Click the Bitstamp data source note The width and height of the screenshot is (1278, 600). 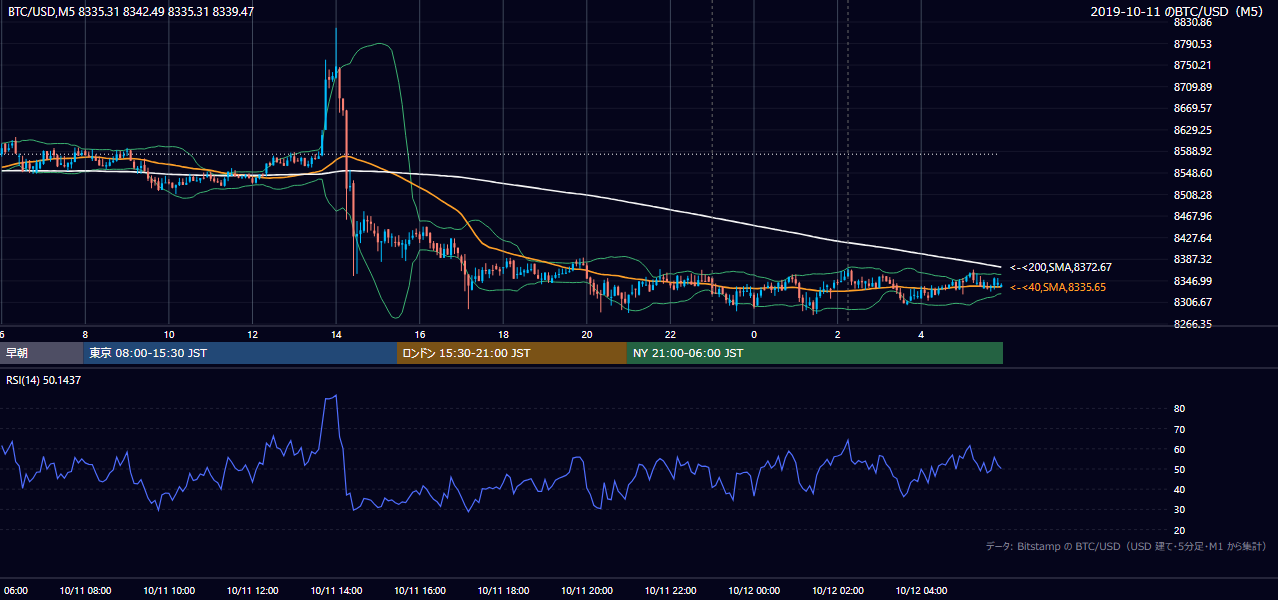pyautogui.click(x=1126, y=546)
